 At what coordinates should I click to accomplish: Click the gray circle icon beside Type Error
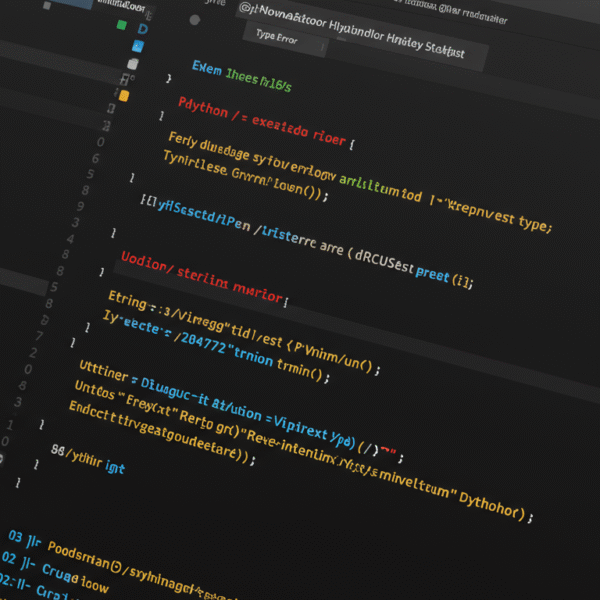[x=194, y=18]
